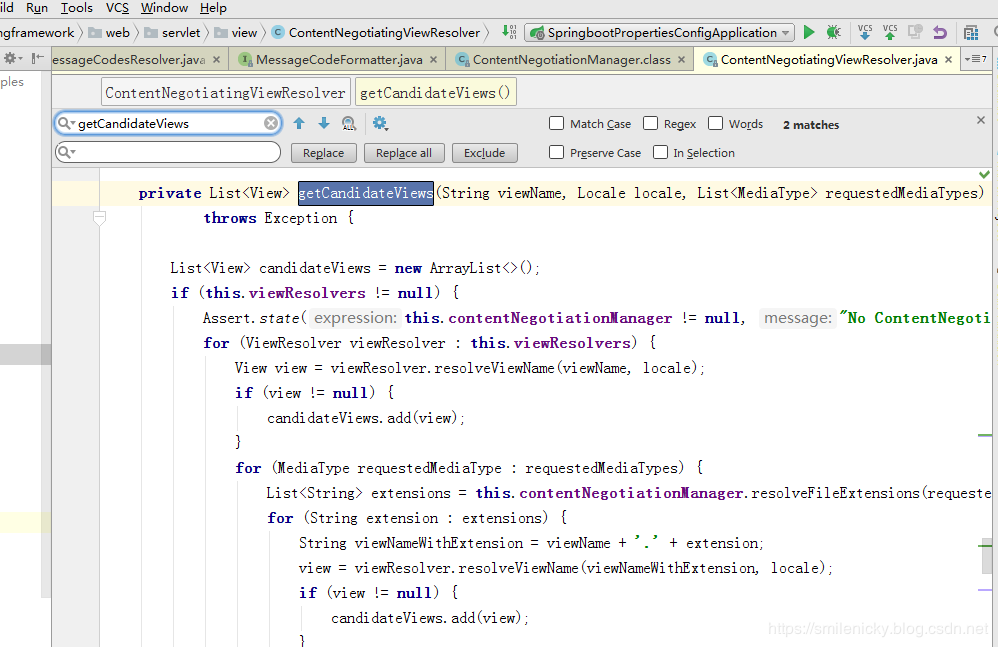
Task: Click the find all occurrences icon
Action: [348, 123]
